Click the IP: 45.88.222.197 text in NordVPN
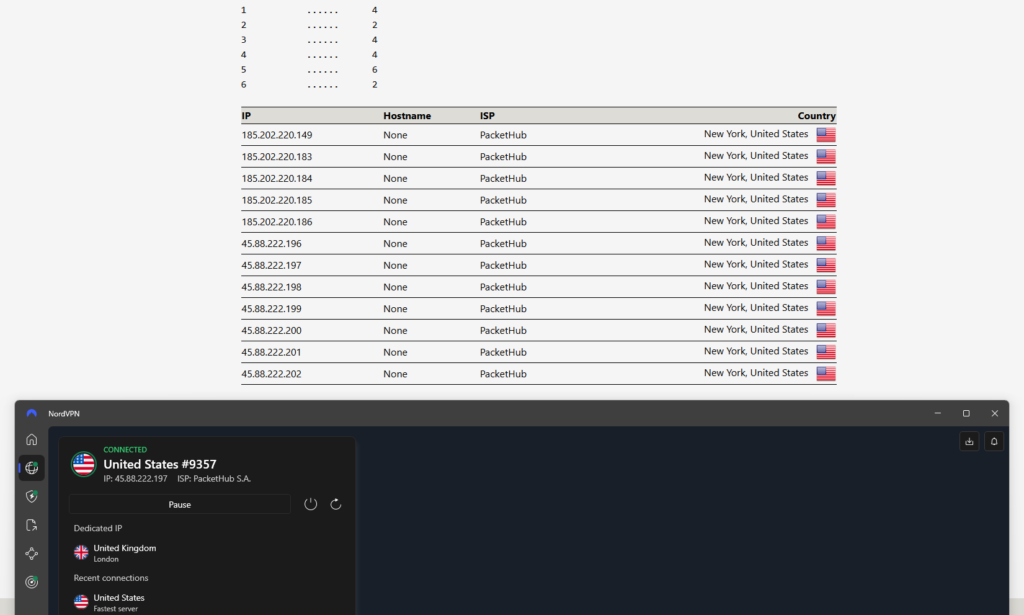 (135, 479)
